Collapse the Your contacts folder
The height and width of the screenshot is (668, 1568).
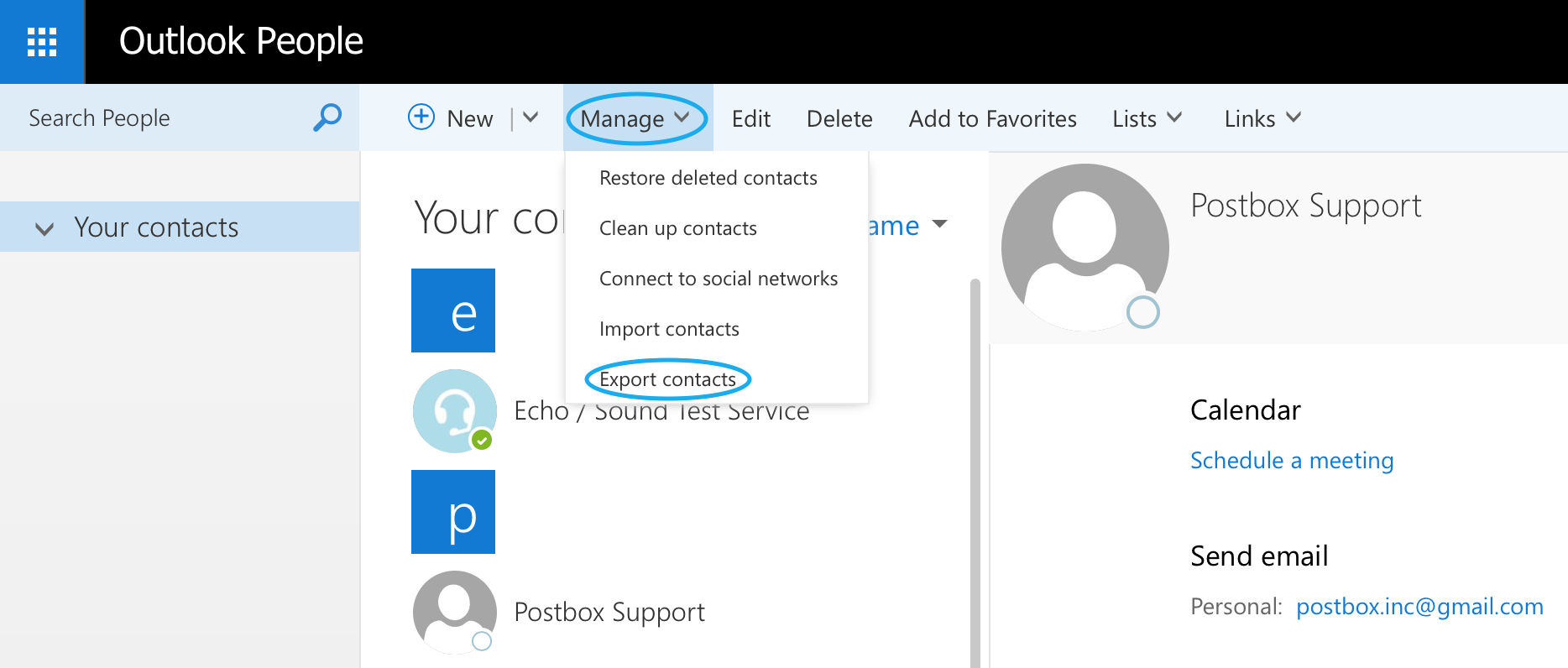(x=44, y=228)
